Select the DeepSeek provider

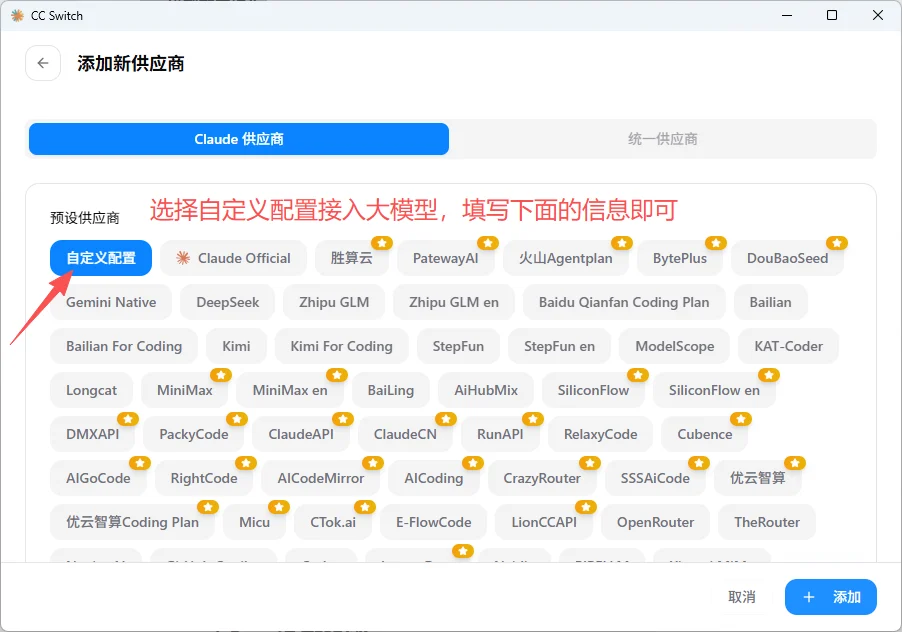click(228, 302)
